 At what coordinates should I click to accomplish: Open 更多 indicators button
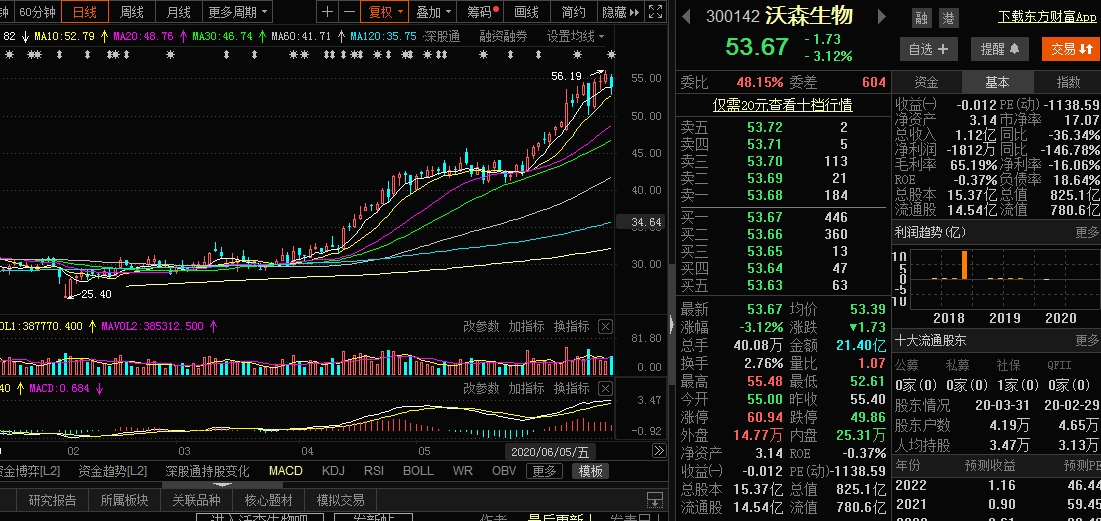[544, 471]
